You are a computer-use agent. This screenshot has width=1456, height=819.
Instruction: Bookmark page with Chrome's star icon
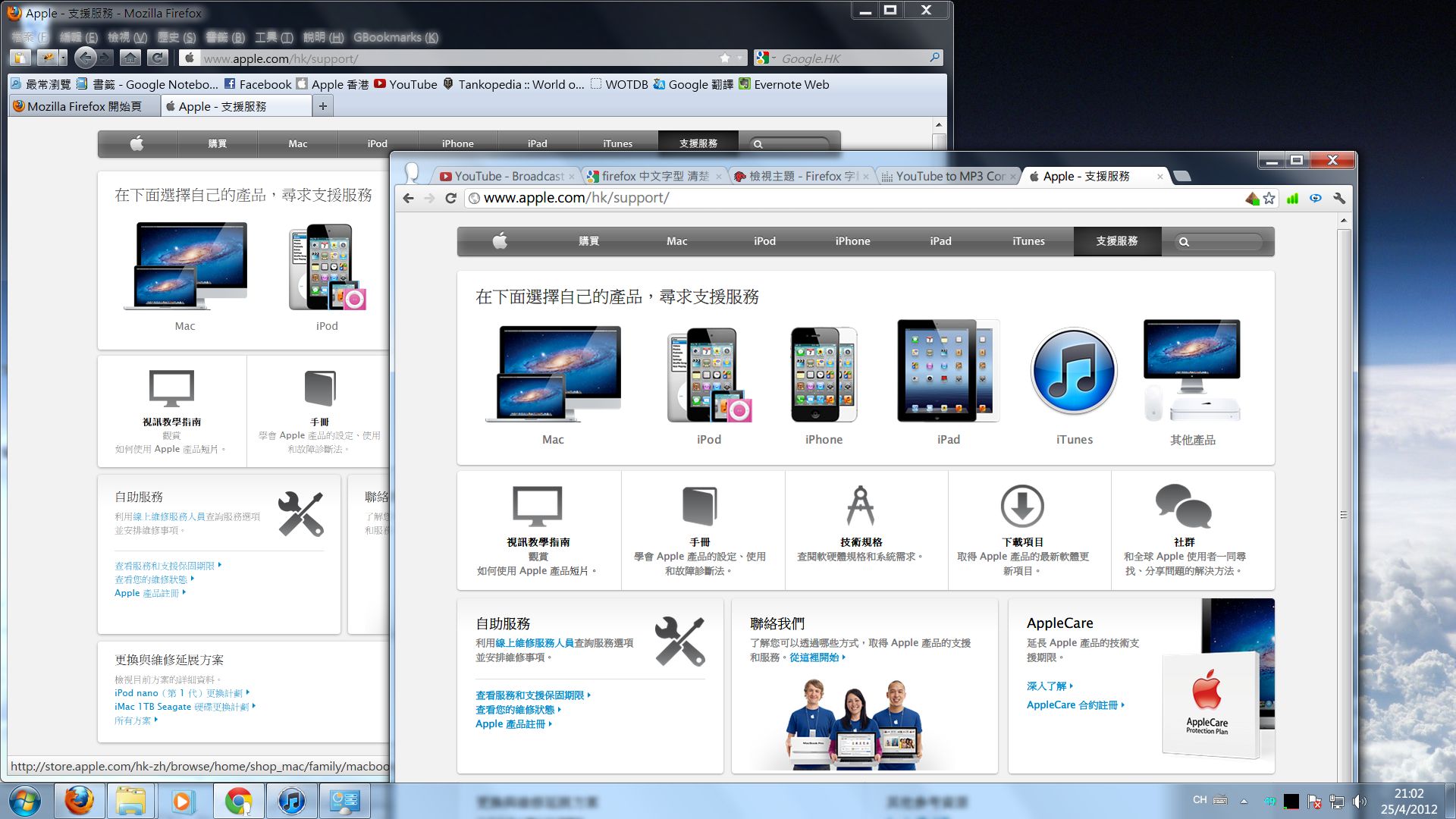tap(1269, 198)
